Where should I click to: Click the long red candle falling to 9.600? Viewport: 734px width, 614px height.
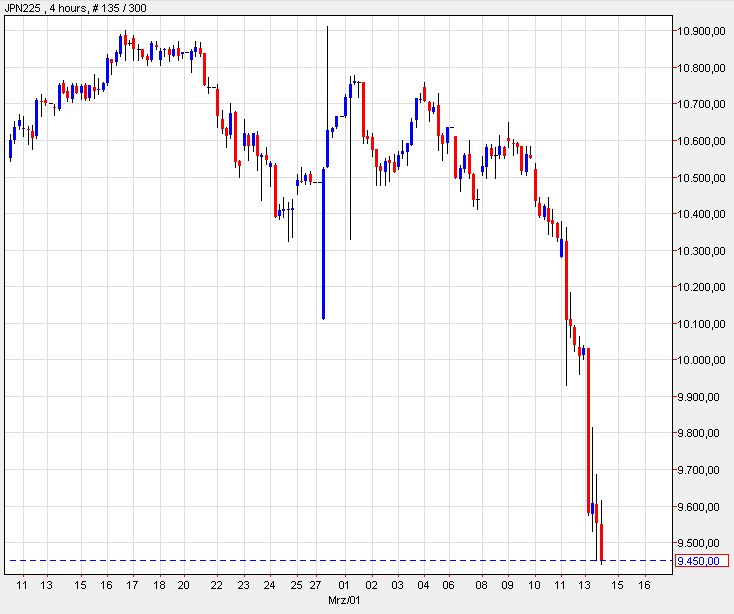[588, 431]
